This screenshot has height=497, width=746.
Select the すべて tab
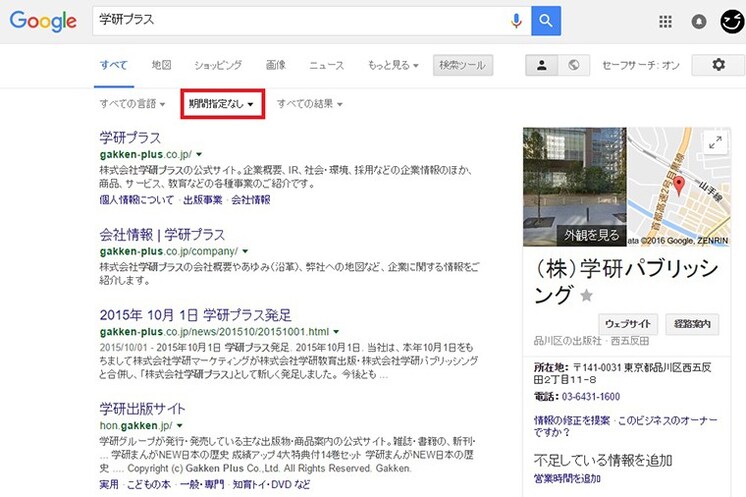tap(114, 65)
